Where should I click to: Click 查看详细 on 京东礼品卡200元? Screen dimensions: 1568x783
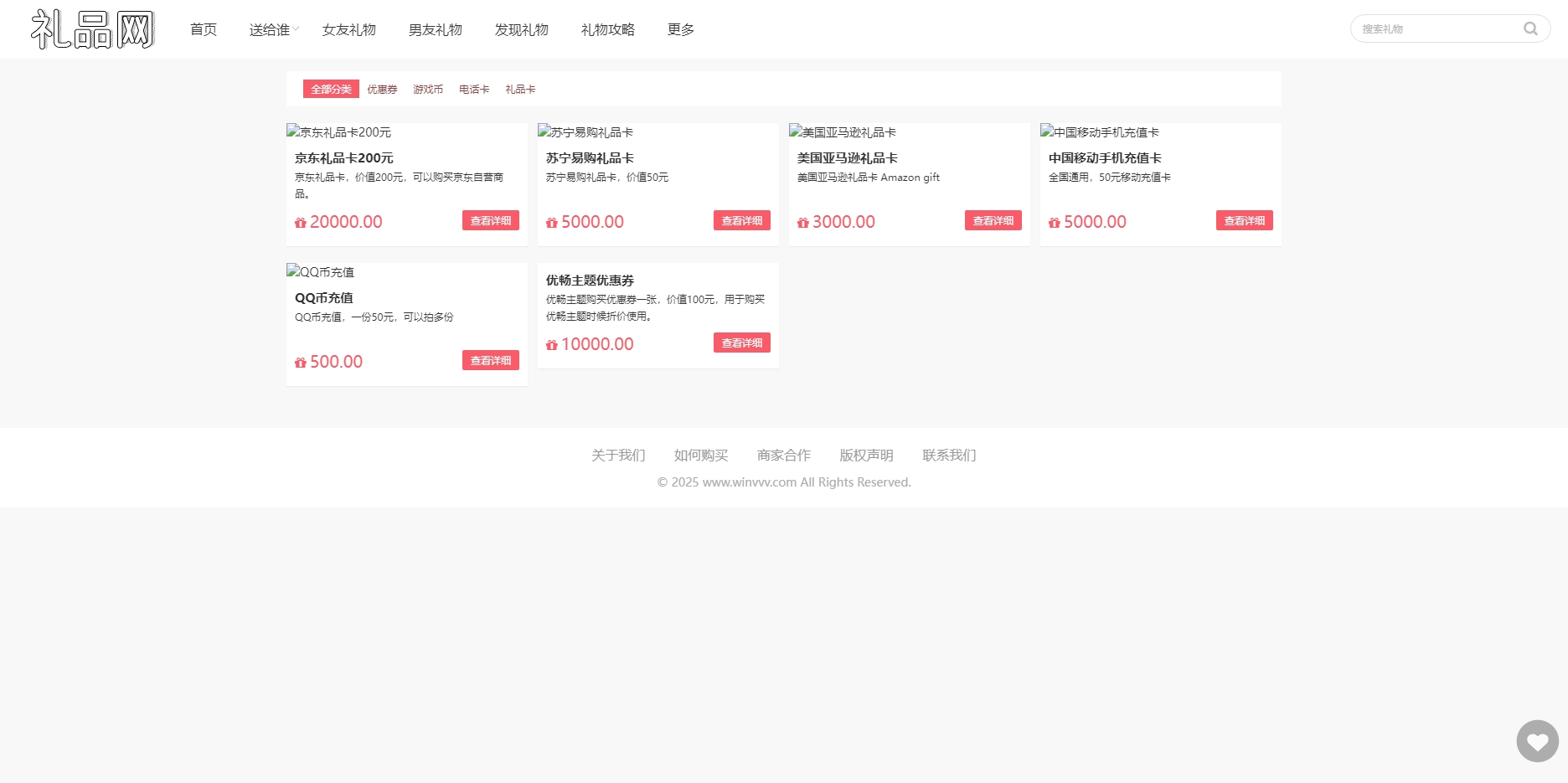491,220
